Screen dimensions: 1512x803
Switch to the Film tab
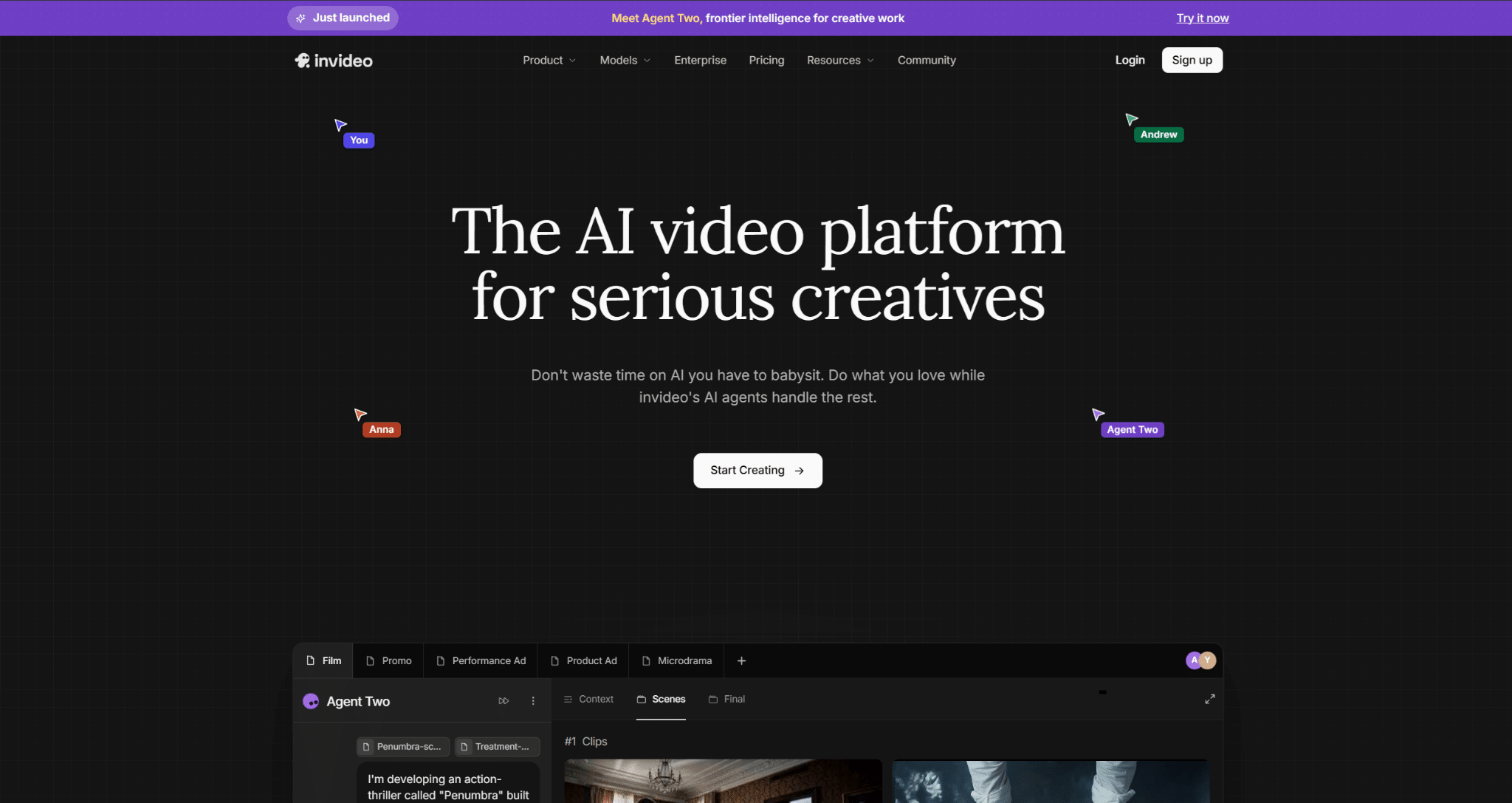coord(323,660)
